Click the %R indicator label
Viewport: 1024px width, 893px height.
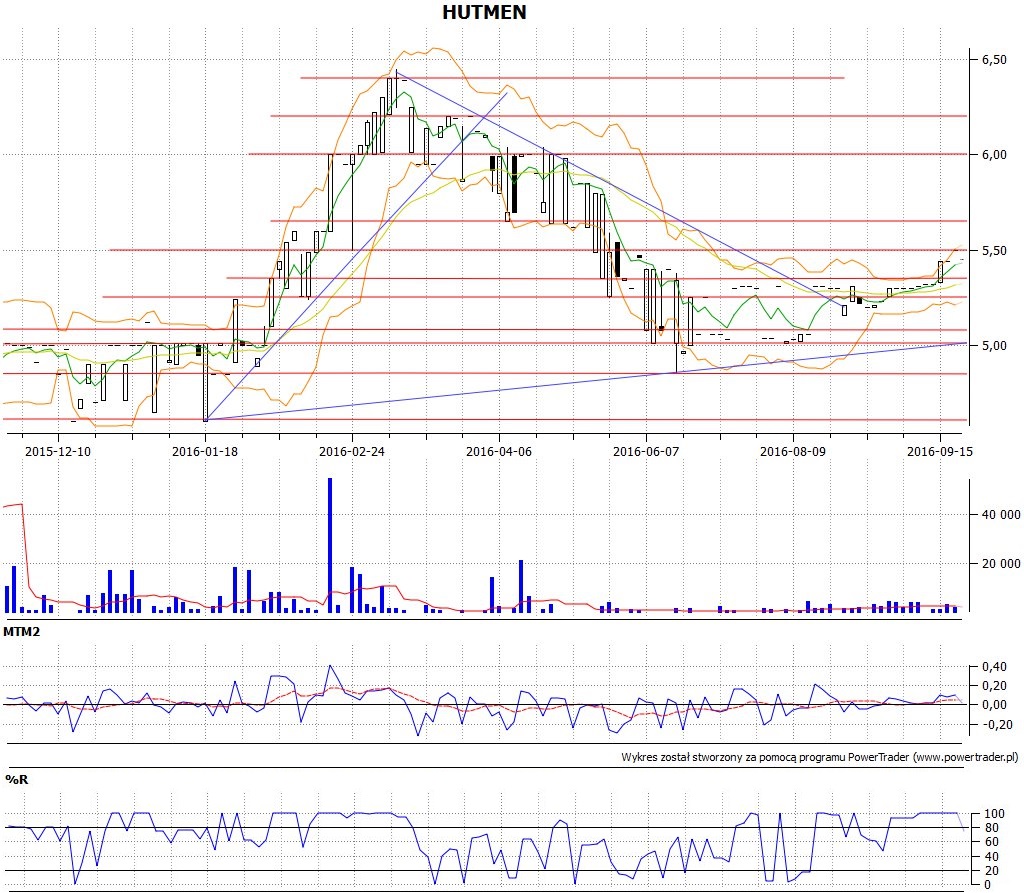[x=16, y=780]
